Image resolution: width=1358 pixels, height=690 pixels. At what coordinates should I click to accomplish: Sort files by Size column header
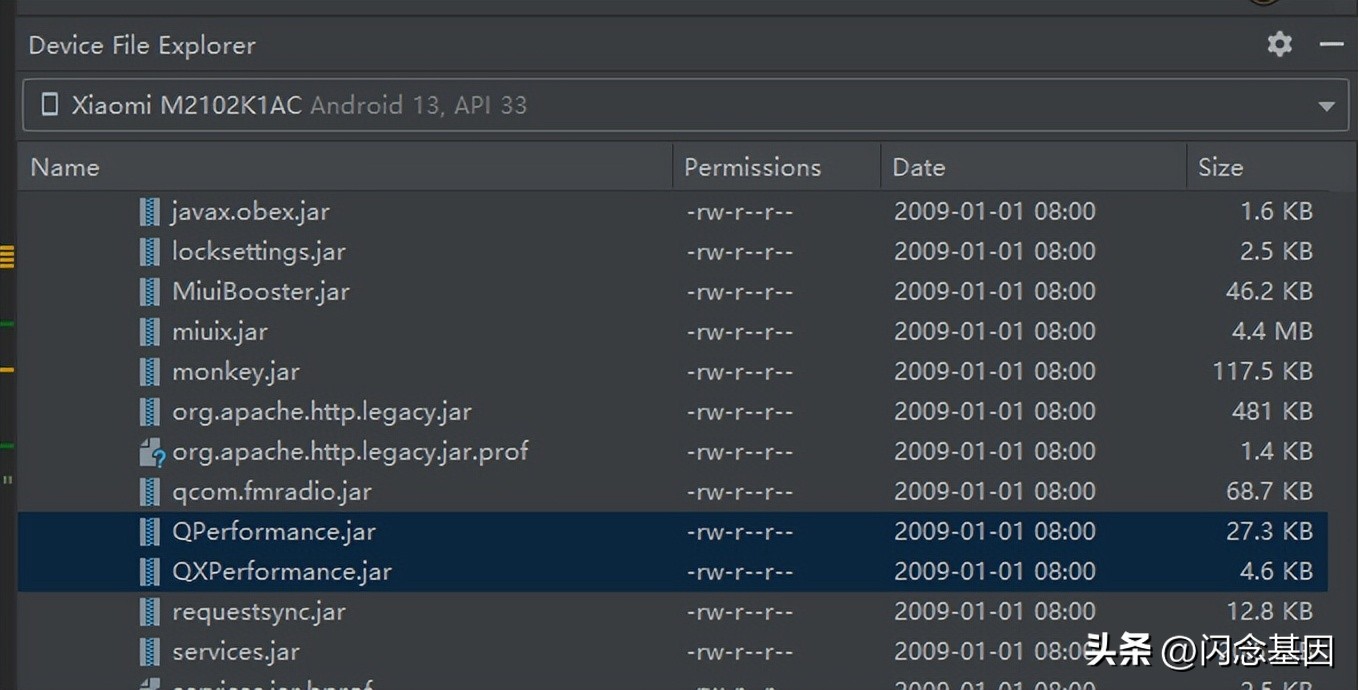click(1220, 167)
